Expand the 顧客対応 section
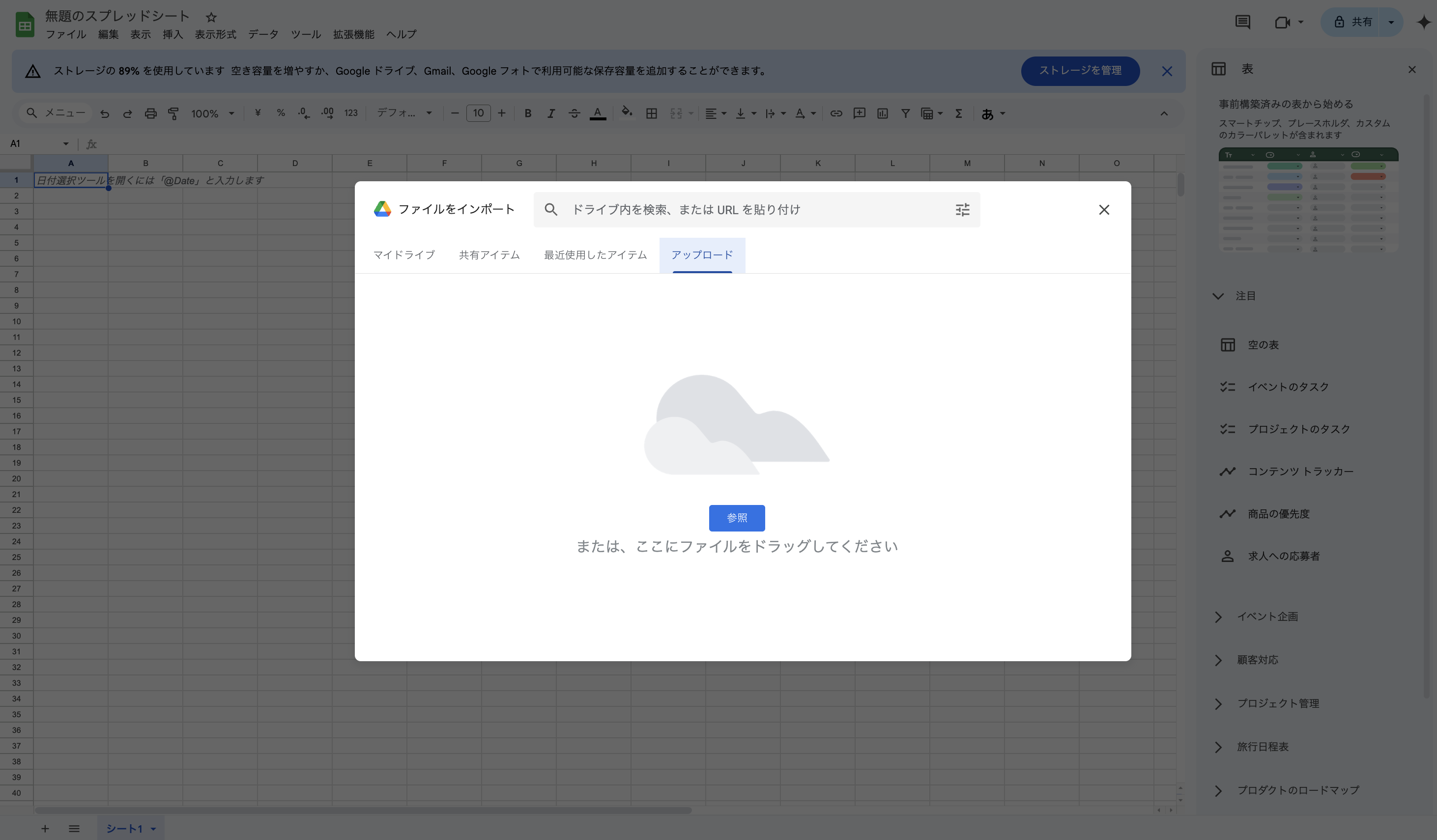This screenshot has height=840, width=1437. pos(1218,660)
